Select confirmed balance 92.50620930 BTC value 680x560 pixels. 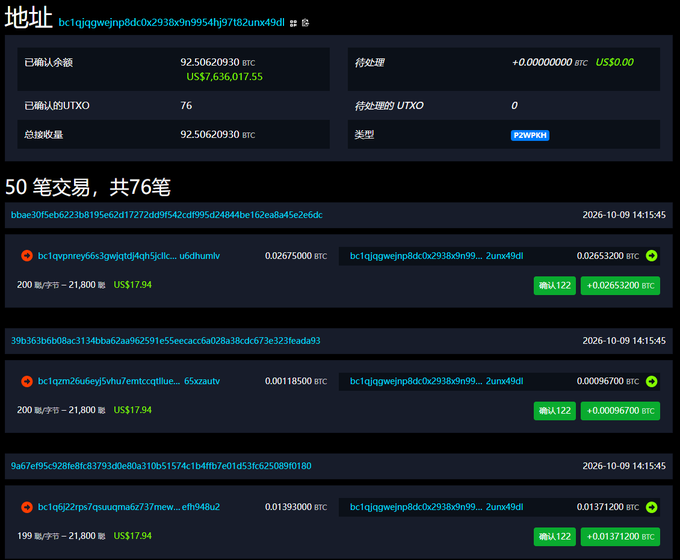click(x=218, y=62)
